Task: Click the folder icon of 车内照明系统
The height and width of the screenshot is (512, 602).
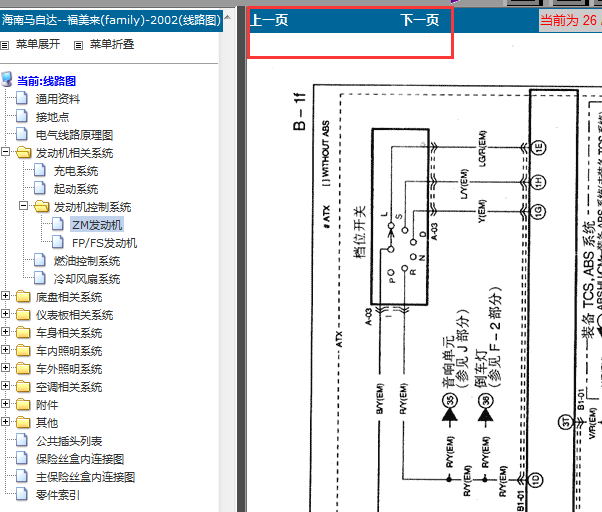Action: coord(23,351)
